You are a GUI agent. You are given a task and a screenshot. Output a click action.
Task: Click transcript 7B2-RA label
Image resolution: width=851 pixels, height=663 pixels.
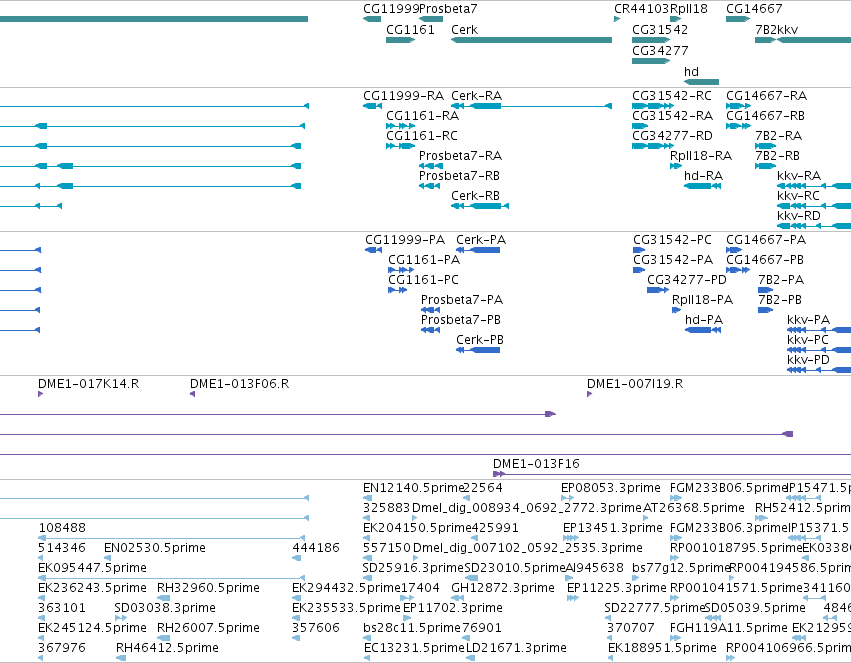click(778, 136)
